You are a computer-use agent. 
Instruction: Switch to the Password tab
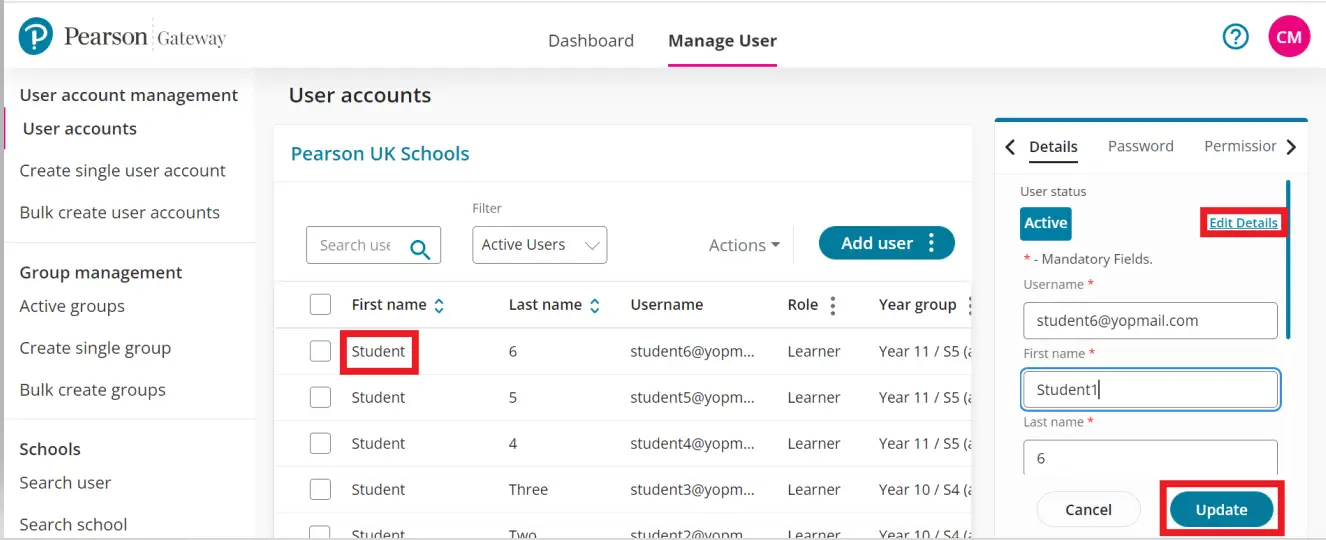(x=1140, y=146)
